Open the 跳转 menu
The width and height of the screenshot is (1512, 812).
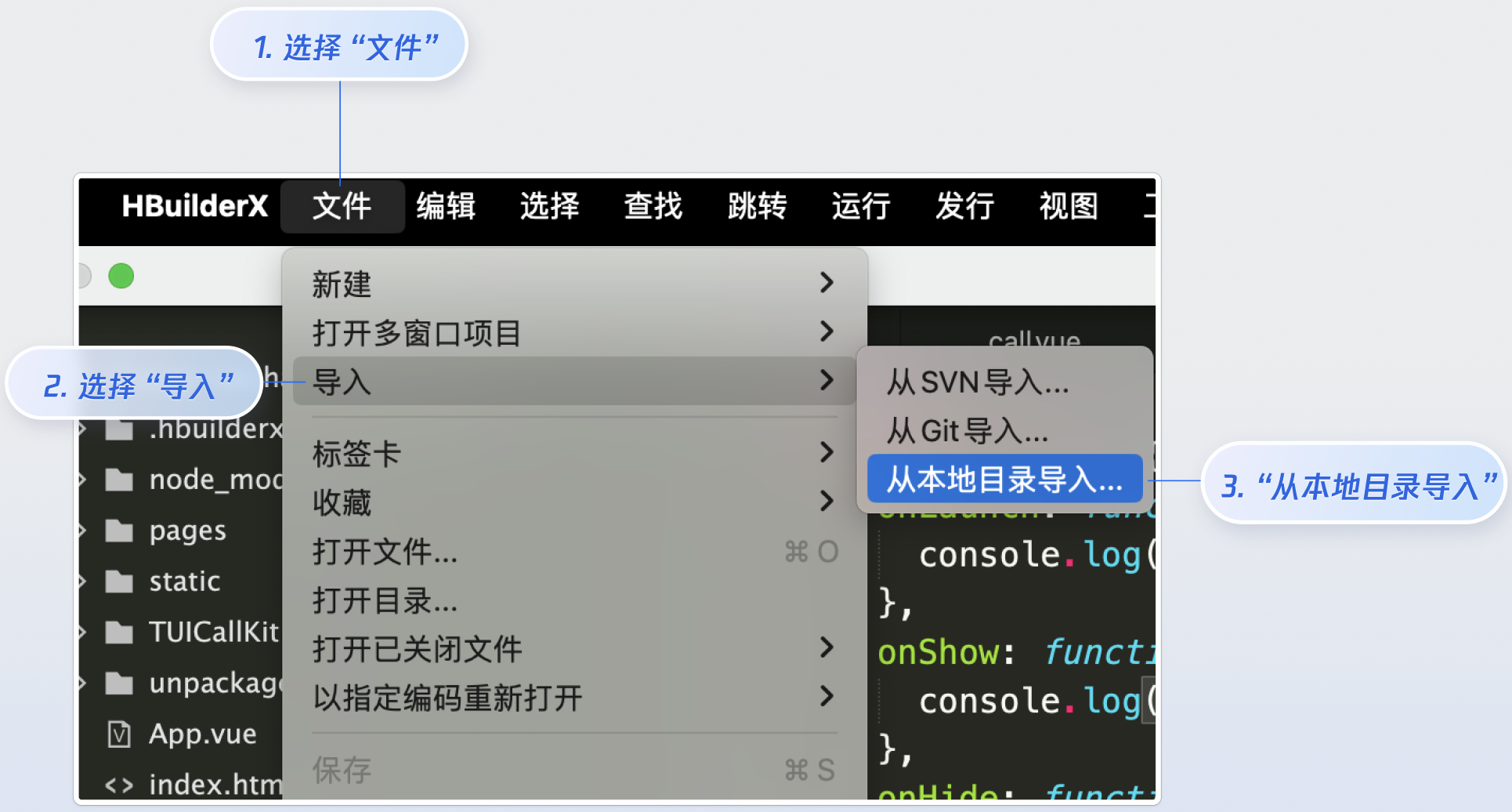757,206
